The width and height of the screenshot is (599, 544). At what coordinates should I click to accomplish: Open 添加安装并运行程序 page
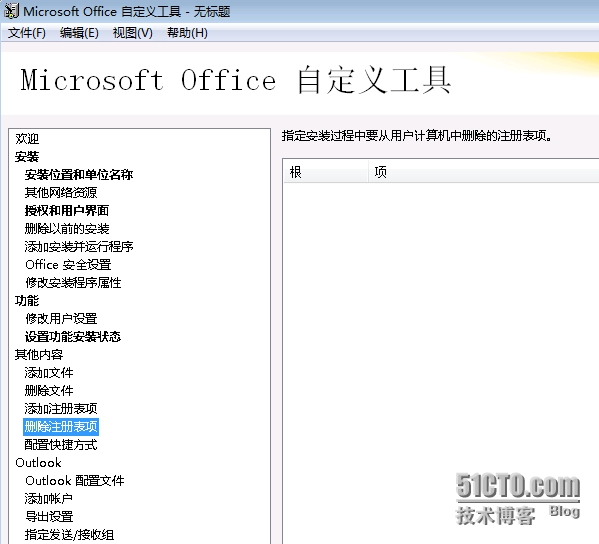point(79,246)
